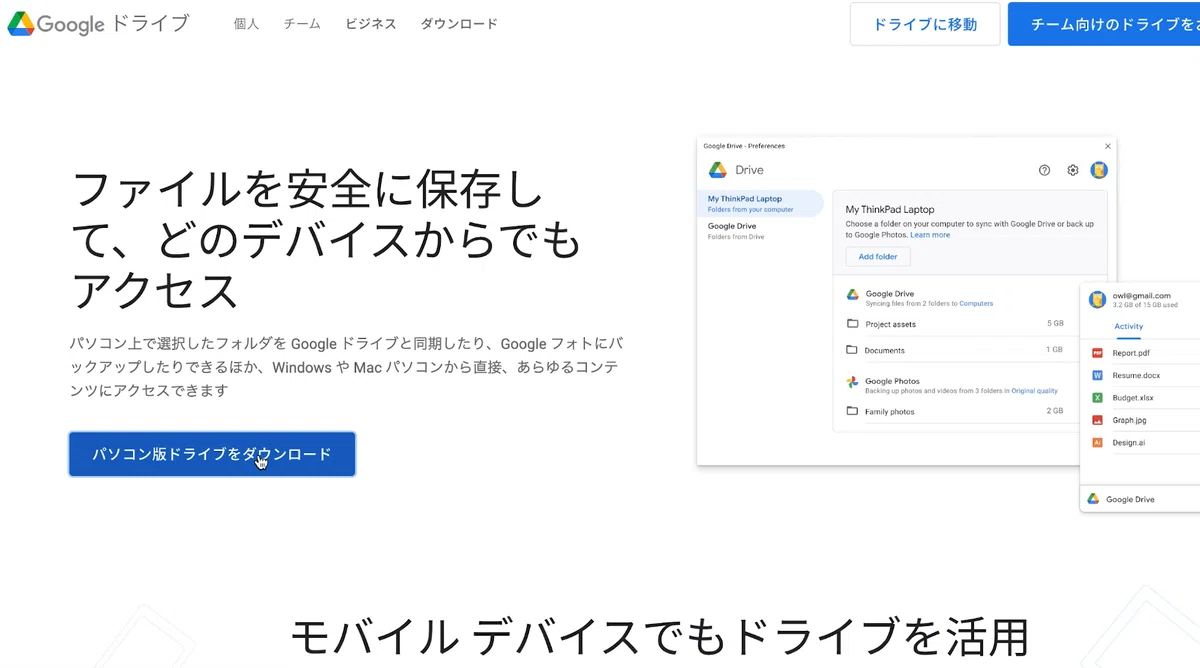The image size is (1200, 668).
Task: Click the Resume.docx file name
Action: coord(1136,376)
